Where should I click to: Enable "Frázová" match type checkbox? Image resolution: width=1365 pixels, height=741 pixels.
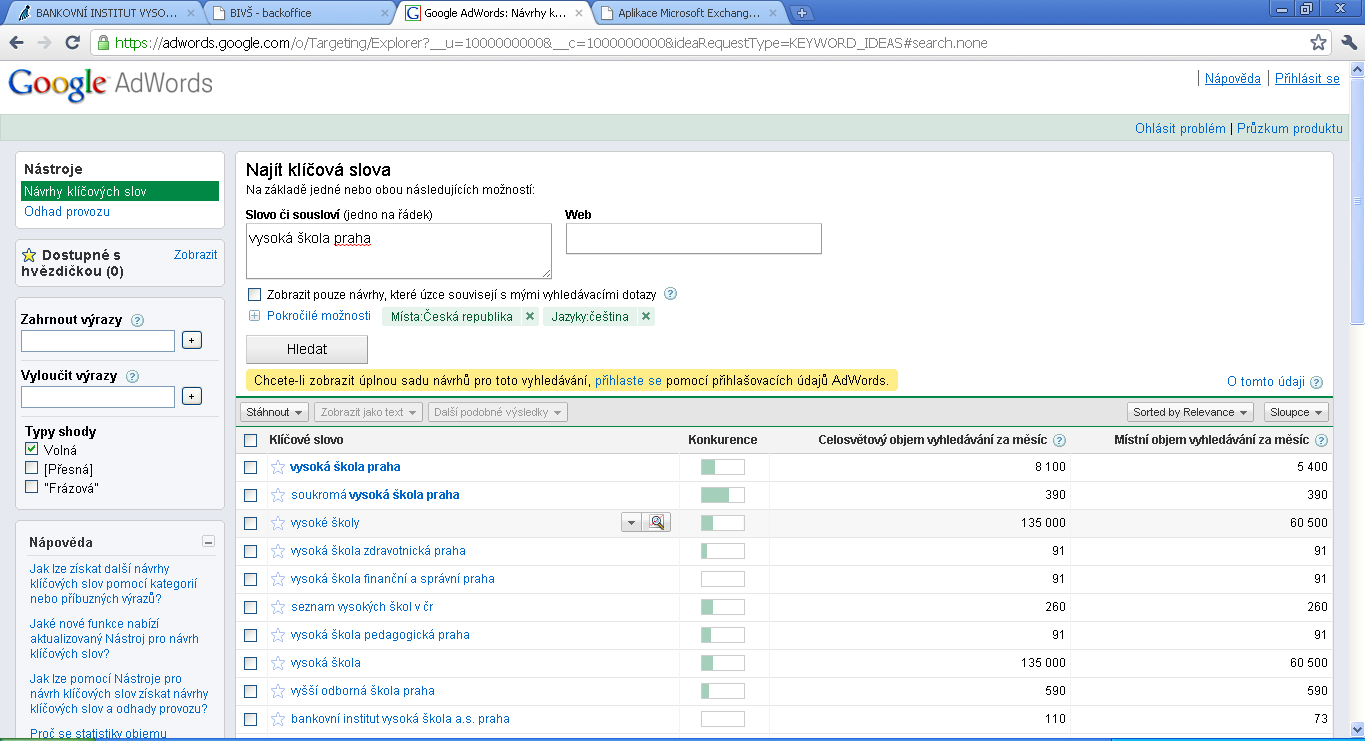click(32, 487)
